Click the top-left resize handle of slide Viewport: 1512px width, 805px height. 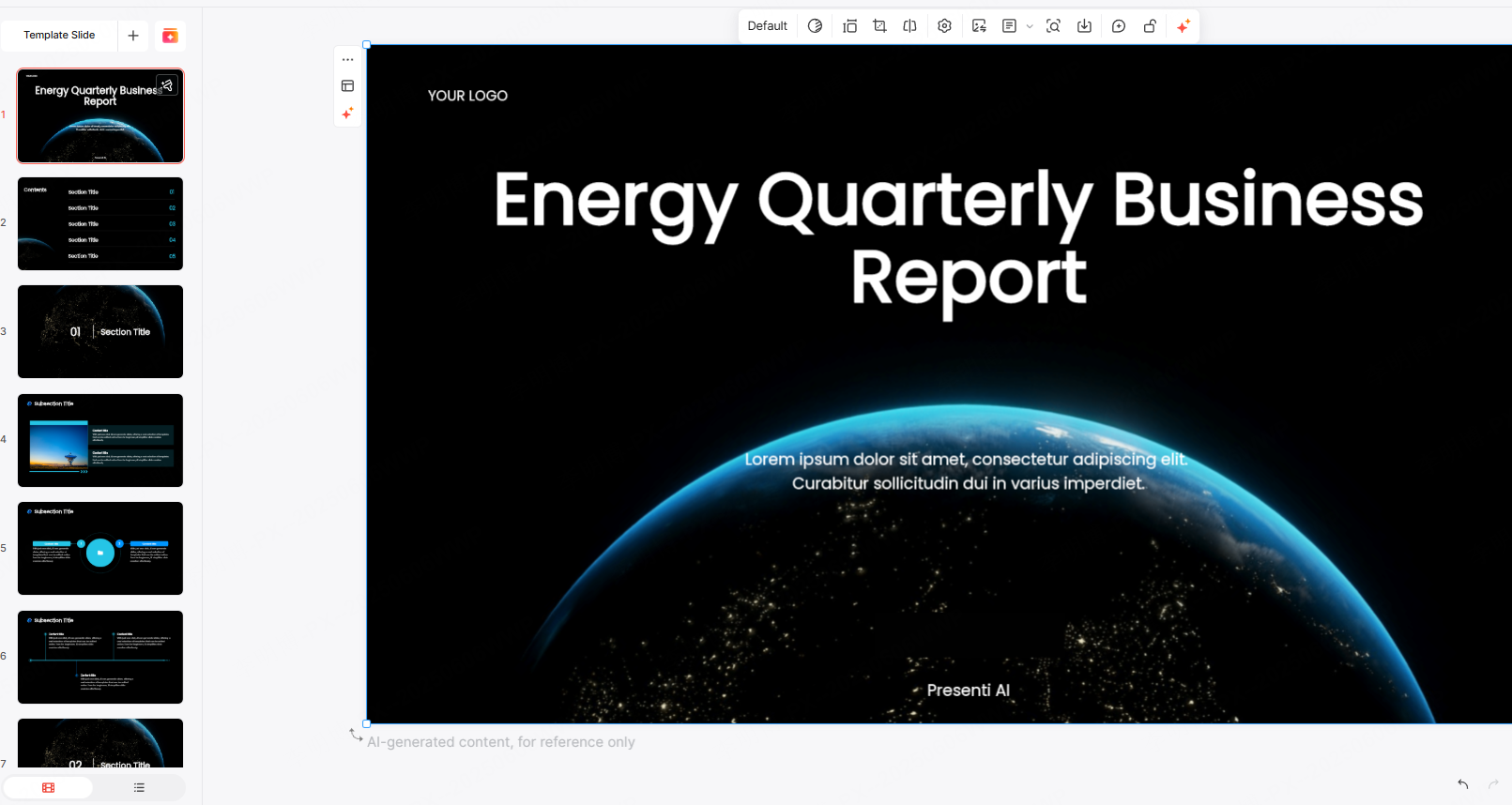(367, 45)
